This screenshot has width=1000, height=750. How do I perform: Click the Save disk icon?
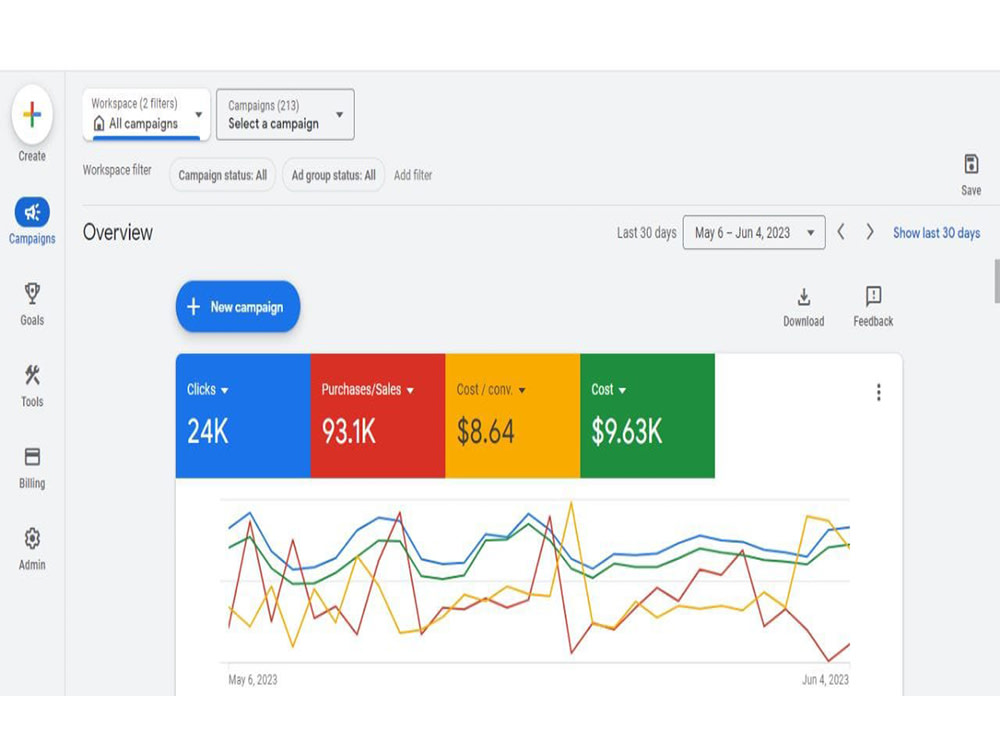(x=971, y=164)
